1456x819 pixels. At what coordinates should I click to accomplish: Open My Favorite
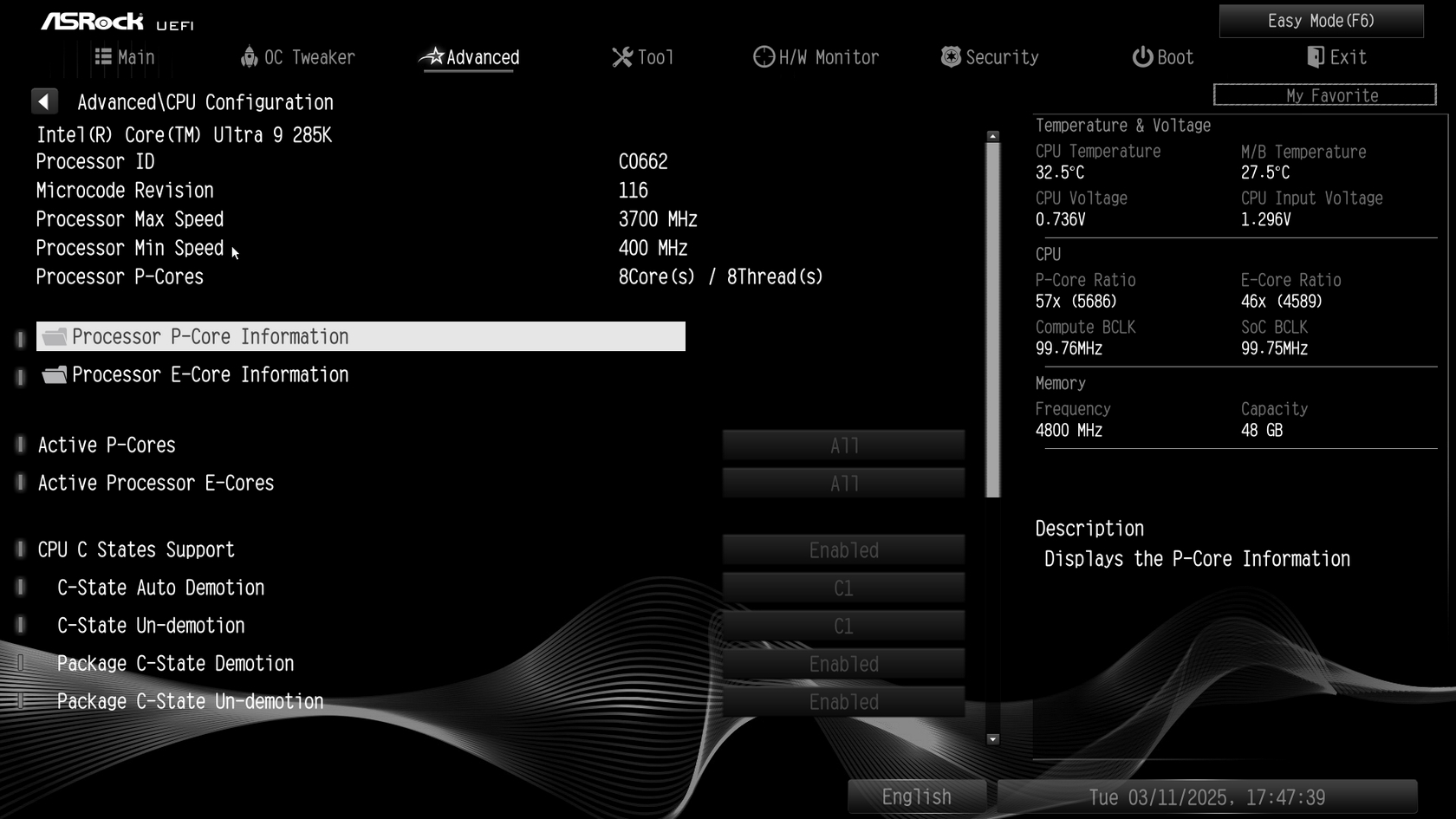(x=1324, y=94)
